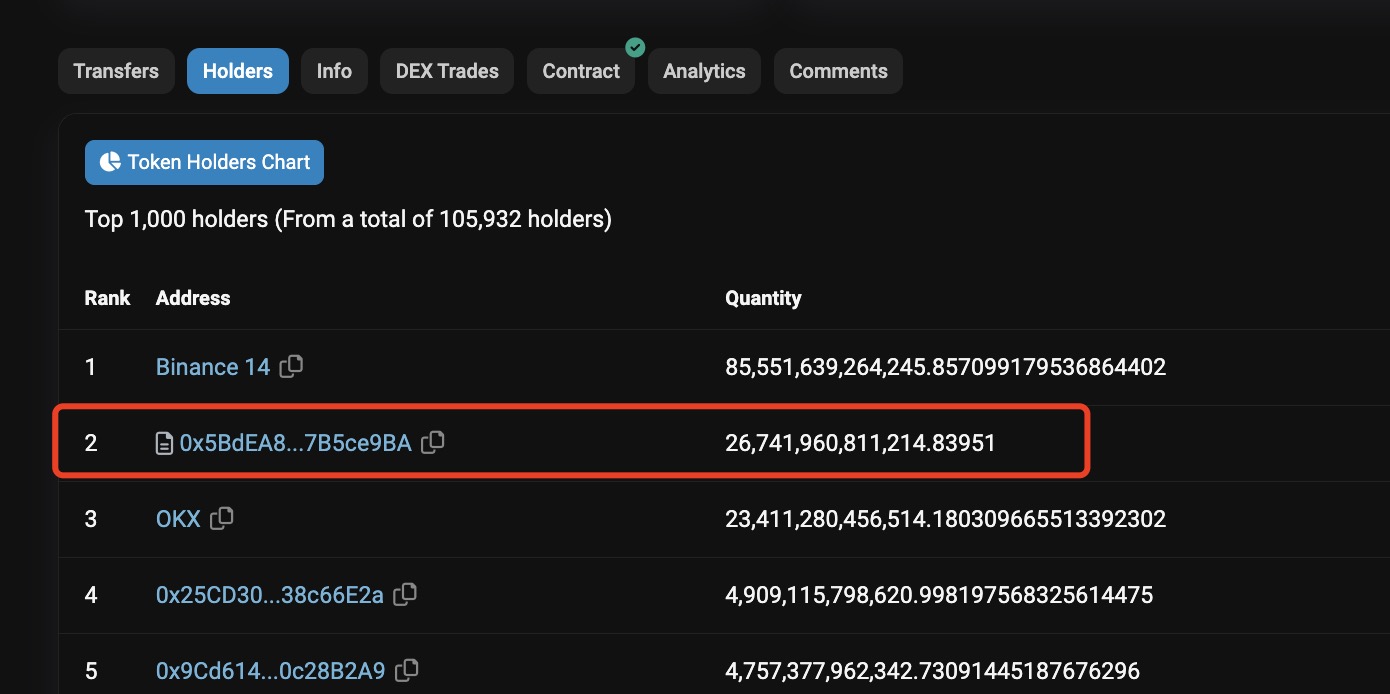The width and height of the screenshot is (1390, 694).
Task: Copy the 0x25CD30...38c66E2a address
Action: [405, 595]
